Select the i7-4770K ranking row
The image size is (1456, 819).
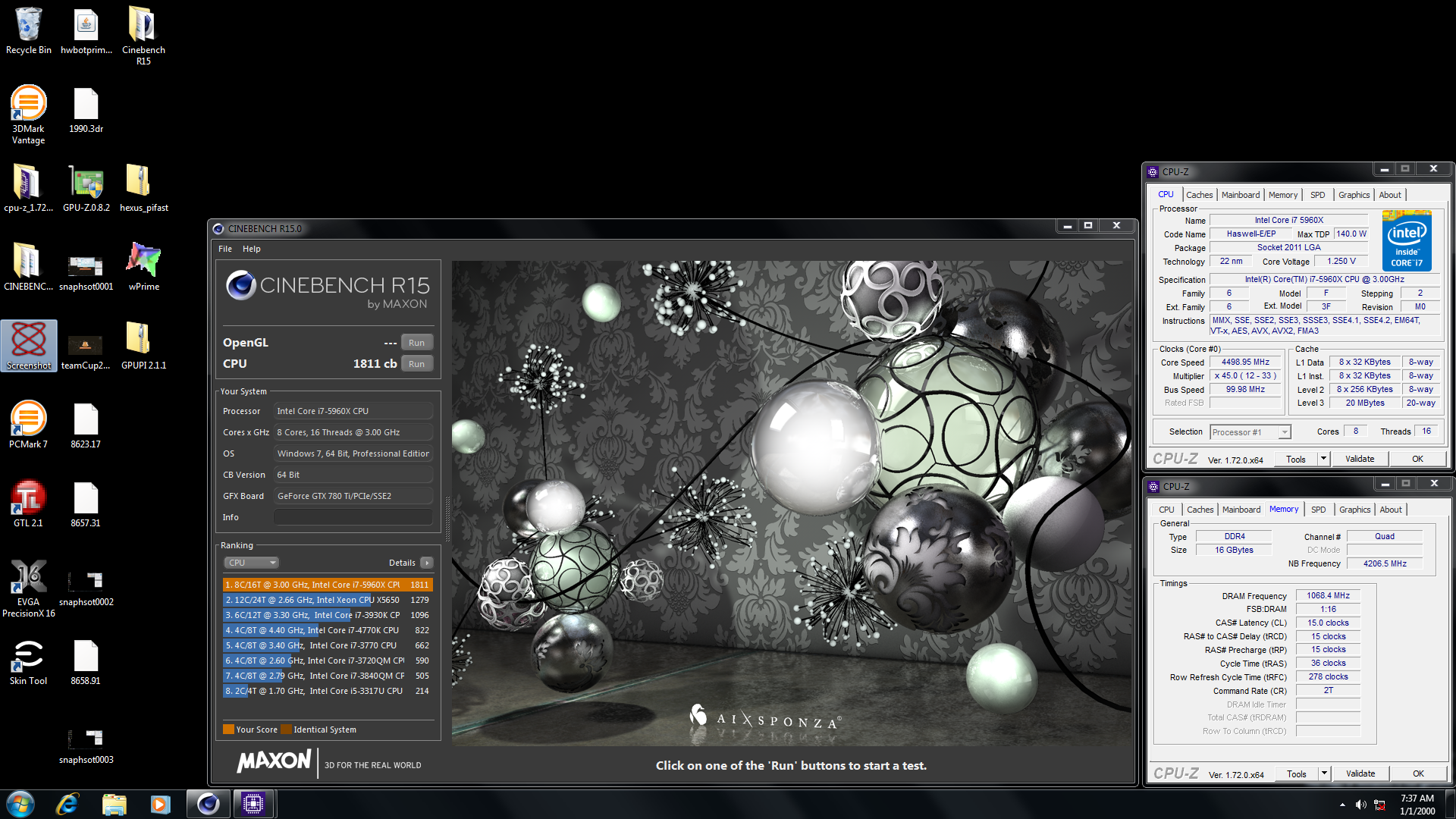pos(328,630)
